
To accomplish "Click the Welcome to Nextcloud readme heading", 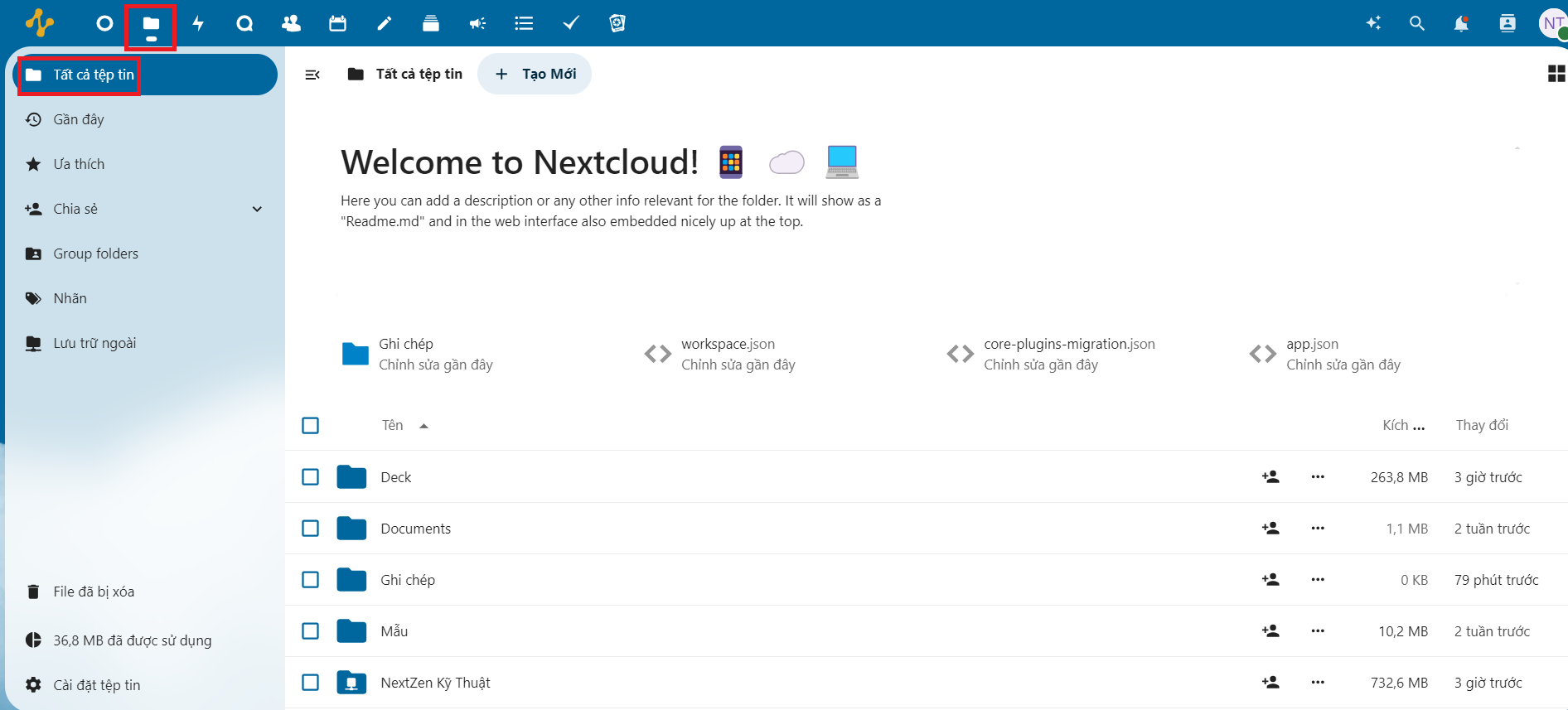I will point(520,162).
